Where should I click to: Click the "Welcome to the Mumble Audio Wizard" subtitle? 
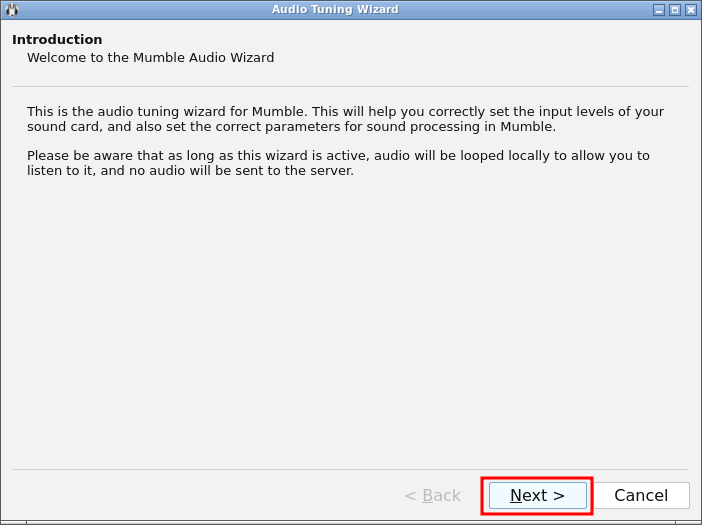pos(150,58)
